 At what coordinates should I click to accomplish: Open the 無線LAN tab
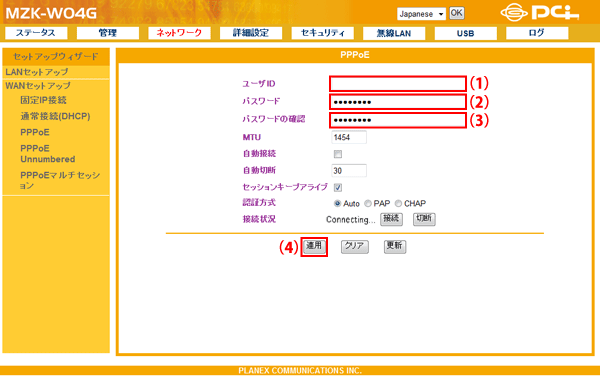point(394,33)
